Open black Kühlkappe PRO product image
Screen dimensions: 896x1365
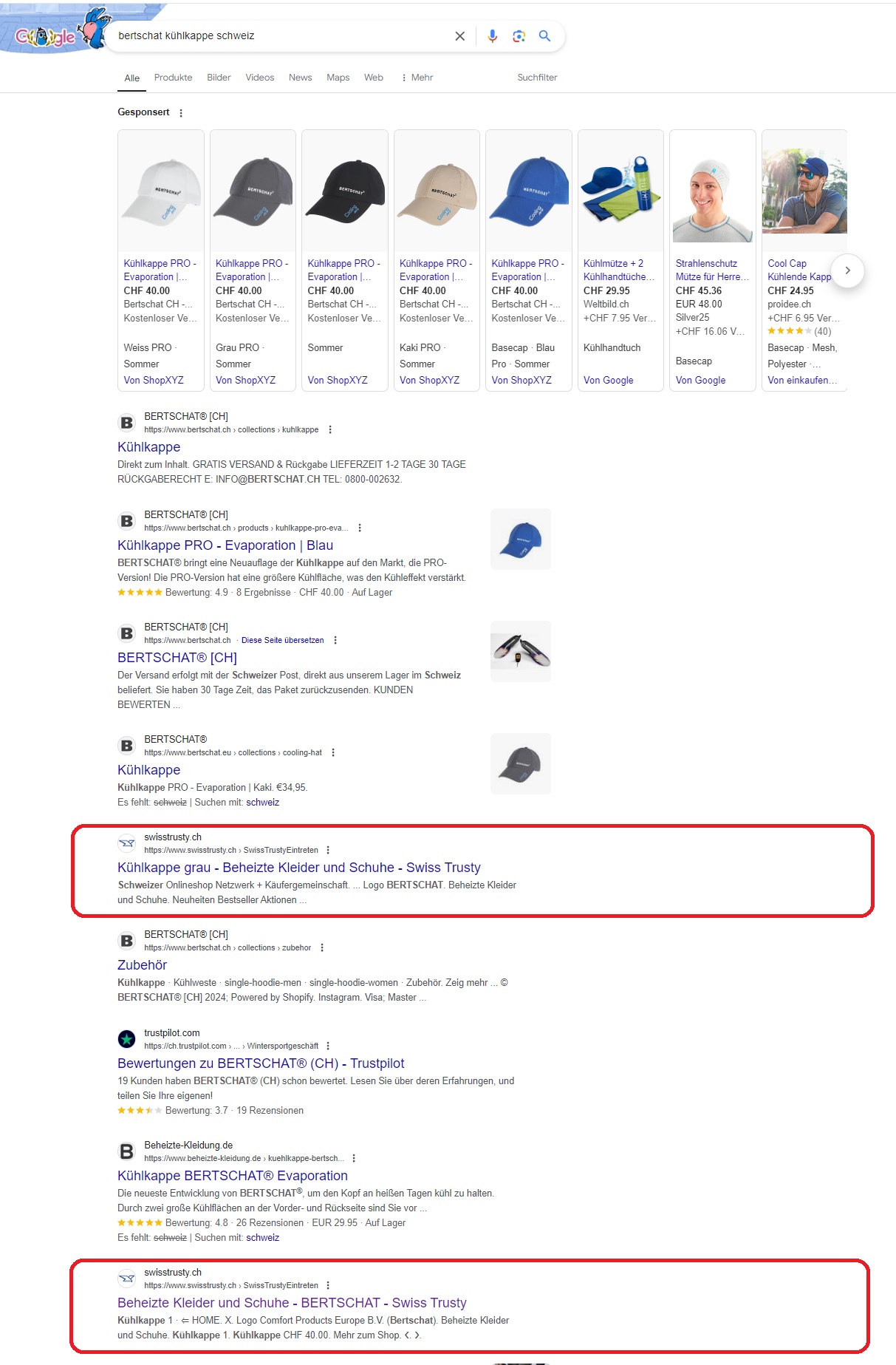(x=345, y=191)
